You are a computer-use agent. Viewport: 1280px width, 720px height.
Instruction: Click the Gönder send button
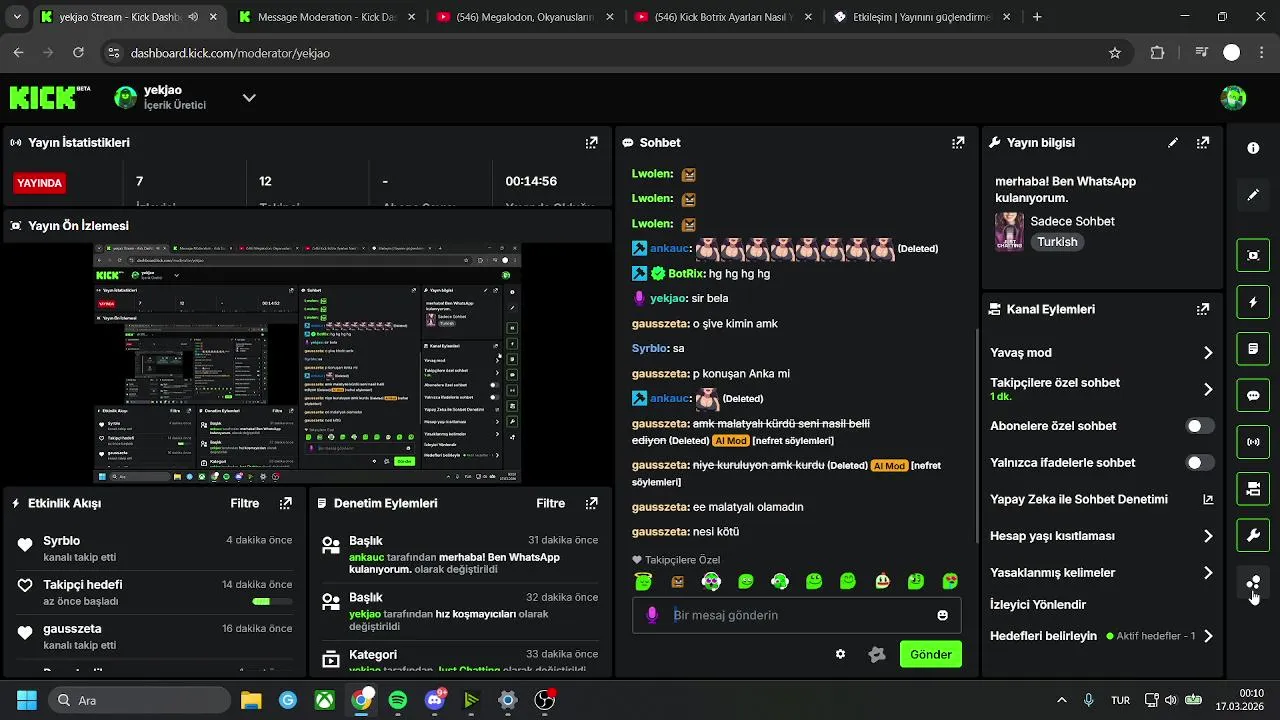pyautogui.click(x=930, y=654)
